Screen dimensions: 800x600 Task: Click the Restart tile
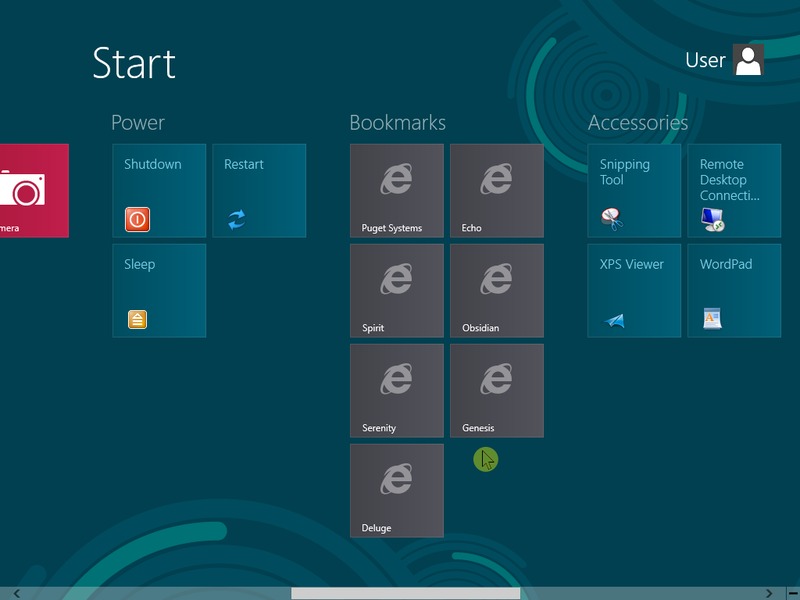pos(259,190)
